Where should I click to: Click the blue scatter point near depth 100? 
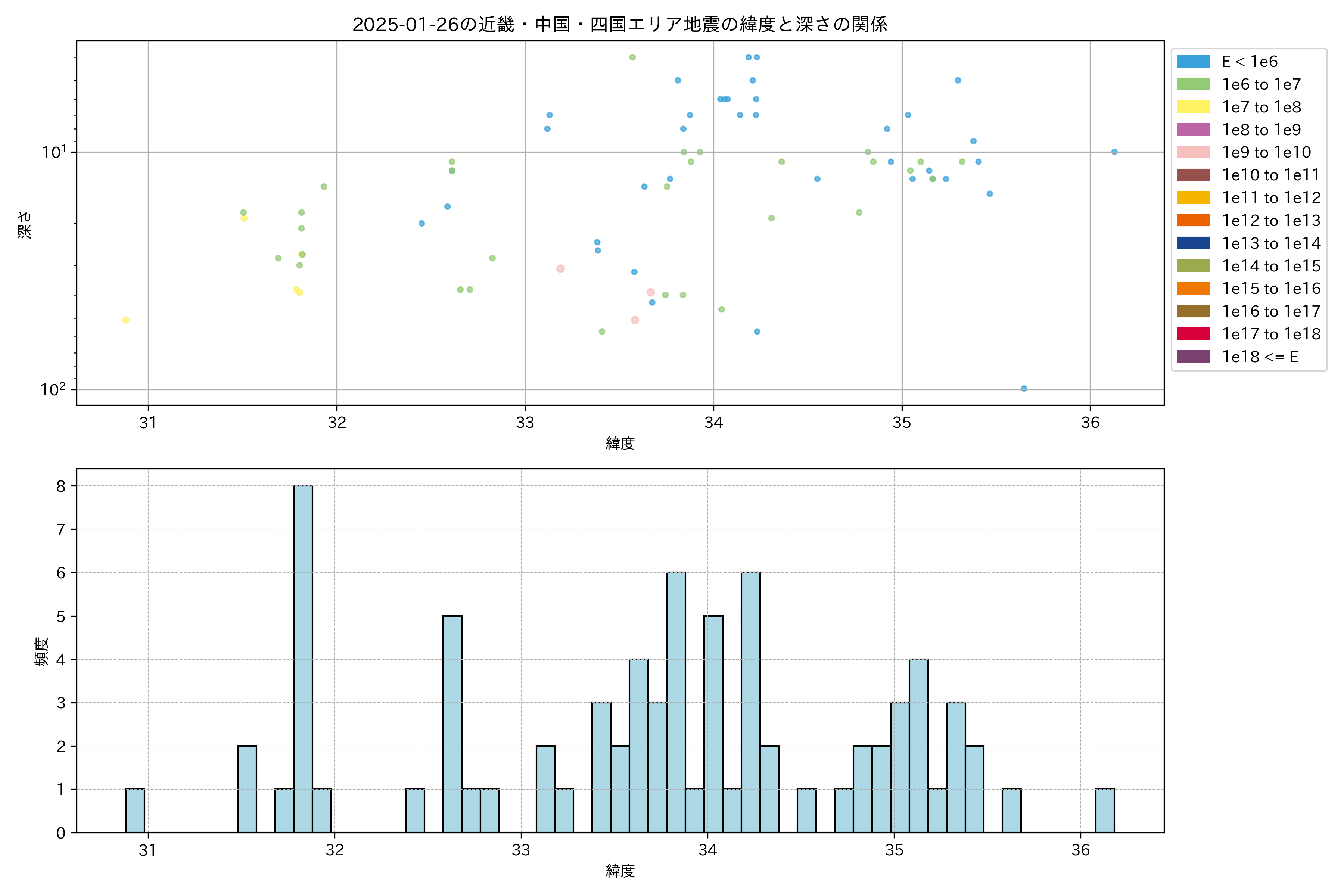(x=1023, y=389)
